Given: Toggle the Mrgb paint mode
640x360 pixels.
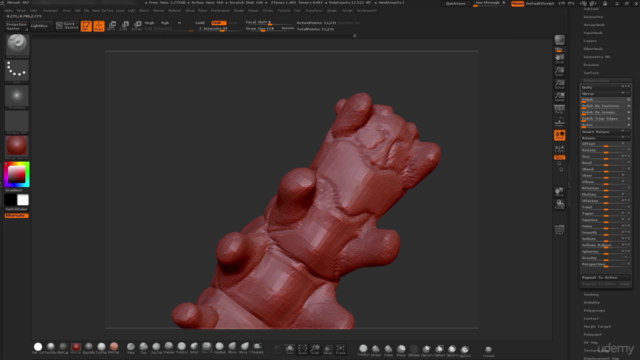Looking at the screenshot, I should 149,23.
